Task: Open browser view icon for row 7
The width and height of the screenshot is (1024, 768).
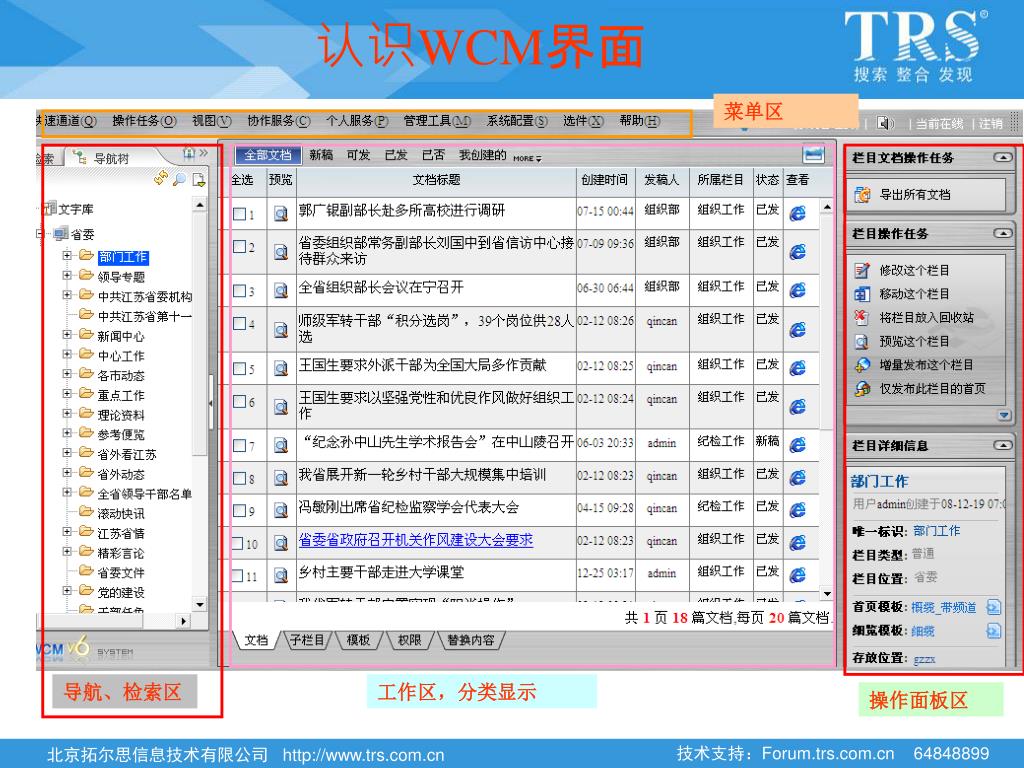Action: 797,445
